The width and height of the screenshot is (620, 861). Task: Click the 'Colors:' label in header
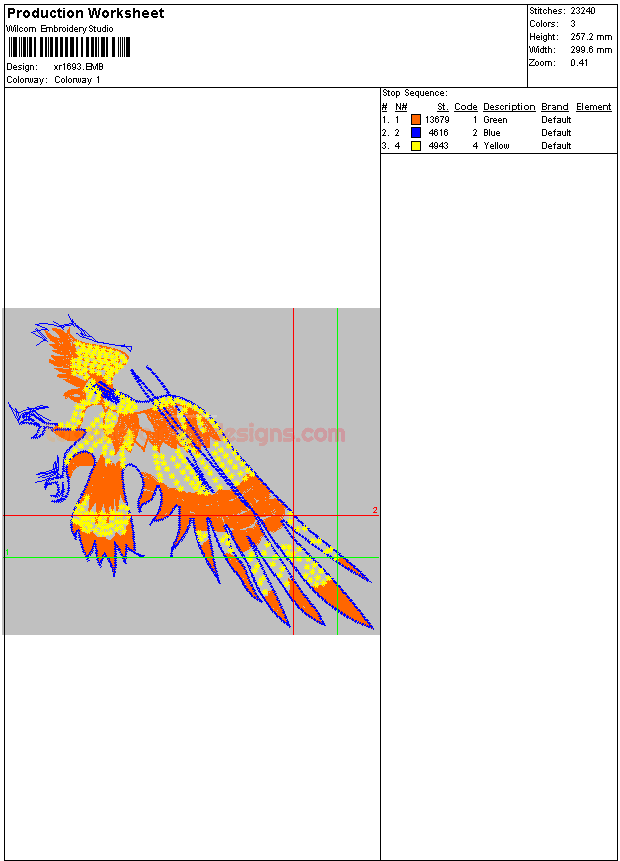(x=544, y=24)
